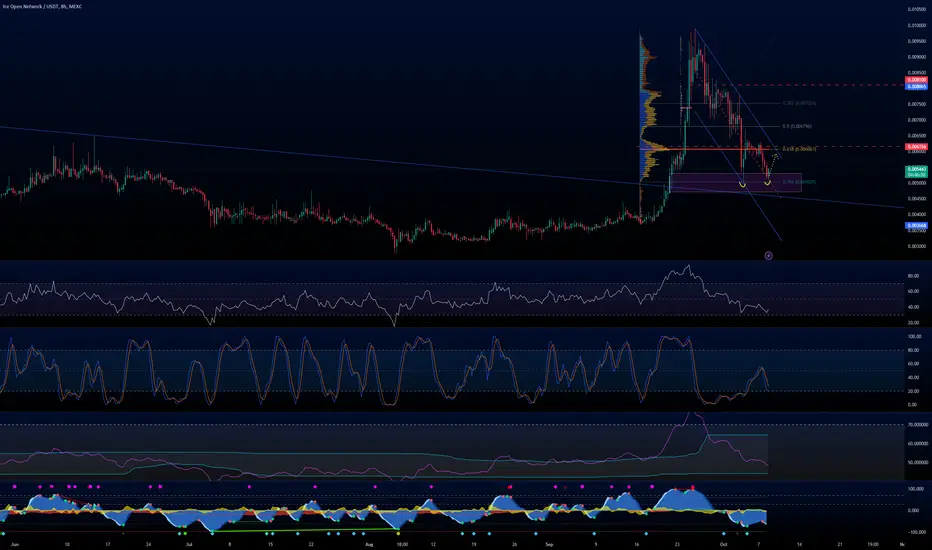Click the 50.000000 value on the third indicator axis
The width and height of the screenshot is (932, 550).
(x=918, y=462)
